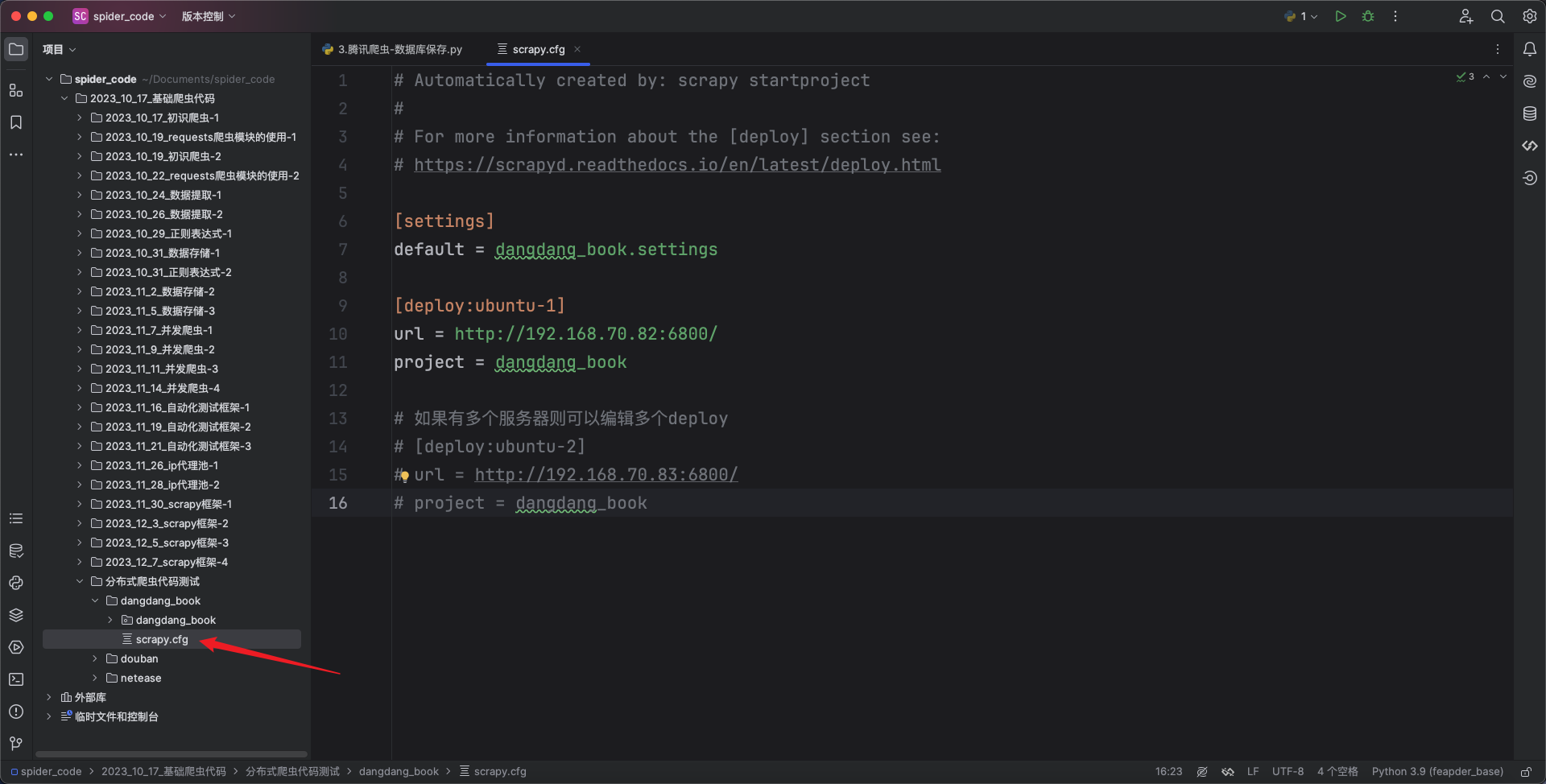Expand the netease folder
The height and width of the screenshot is (784, 1546).
[x=95, y=678]
